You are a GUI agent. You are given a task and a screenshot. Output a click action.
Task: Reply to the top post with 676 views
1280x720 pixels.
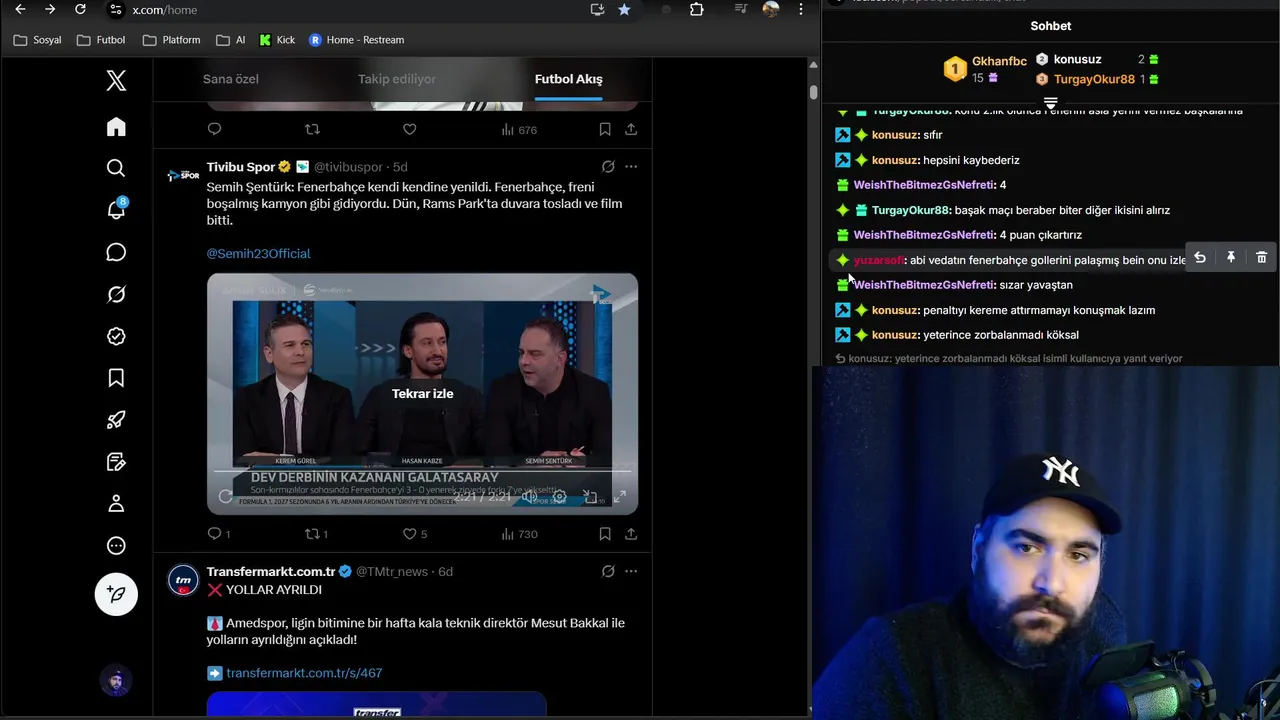214,129
